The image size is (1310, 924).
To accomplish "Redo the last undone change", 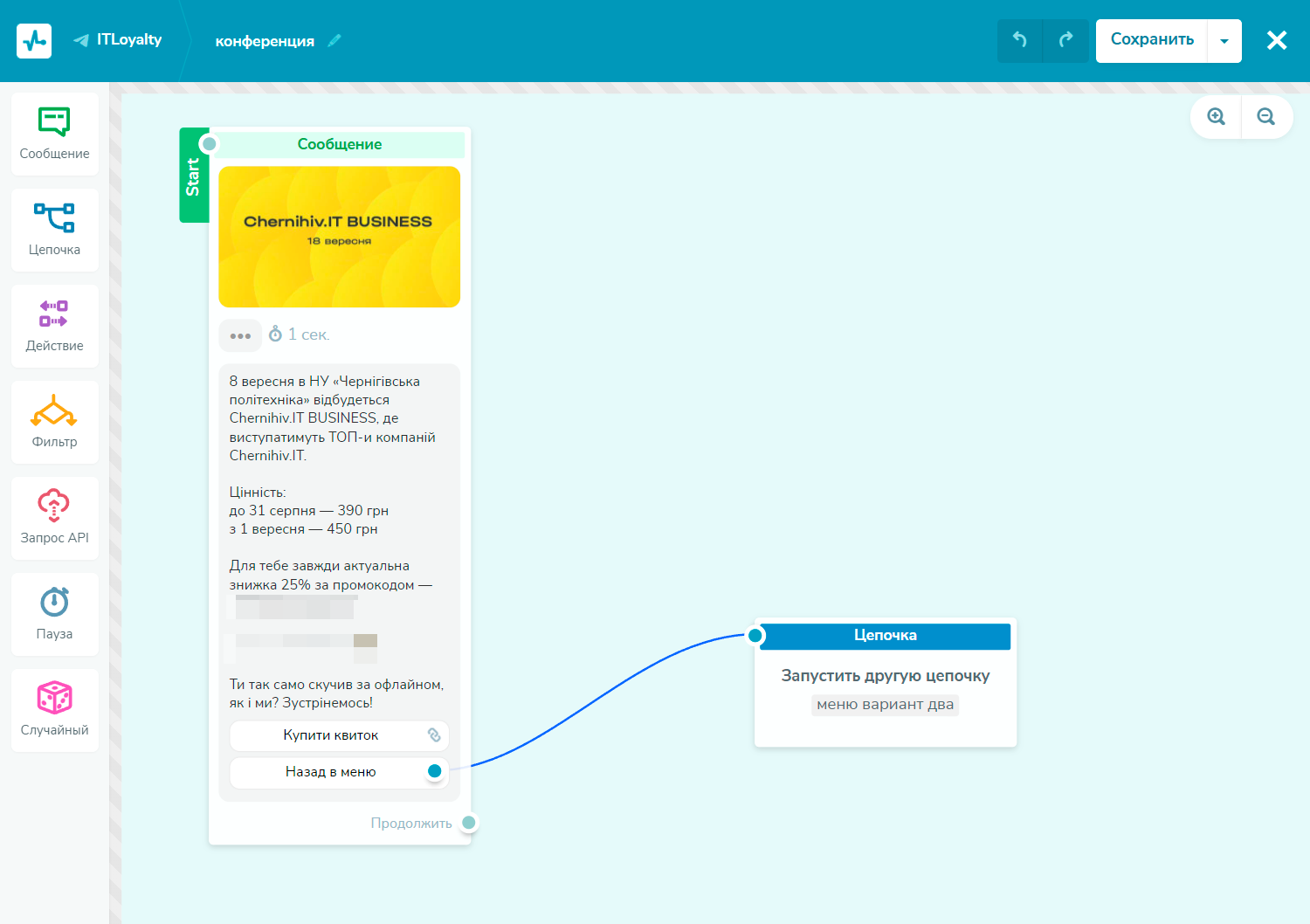I will click(x=1066, y=40).
